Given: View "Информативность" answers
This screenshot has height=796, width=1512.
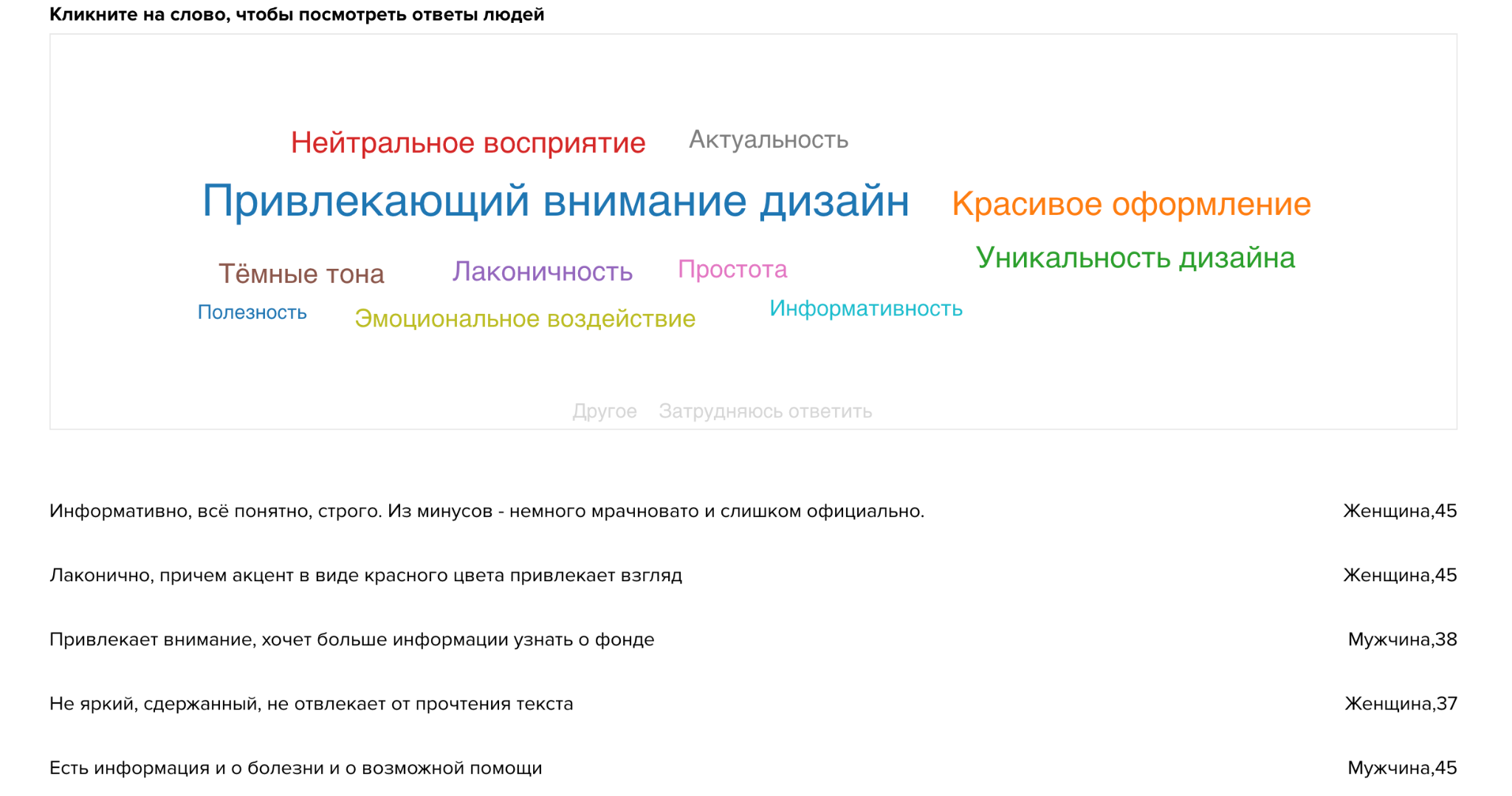Looking at the screenshot, I should [865, 309].
